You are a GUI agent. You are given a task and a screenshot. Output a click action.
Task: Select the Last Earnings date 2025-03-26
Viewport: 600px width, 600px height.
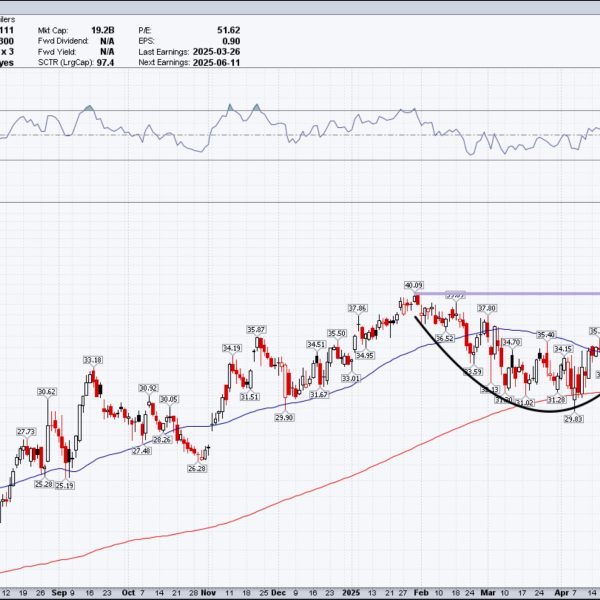[216, 52]
